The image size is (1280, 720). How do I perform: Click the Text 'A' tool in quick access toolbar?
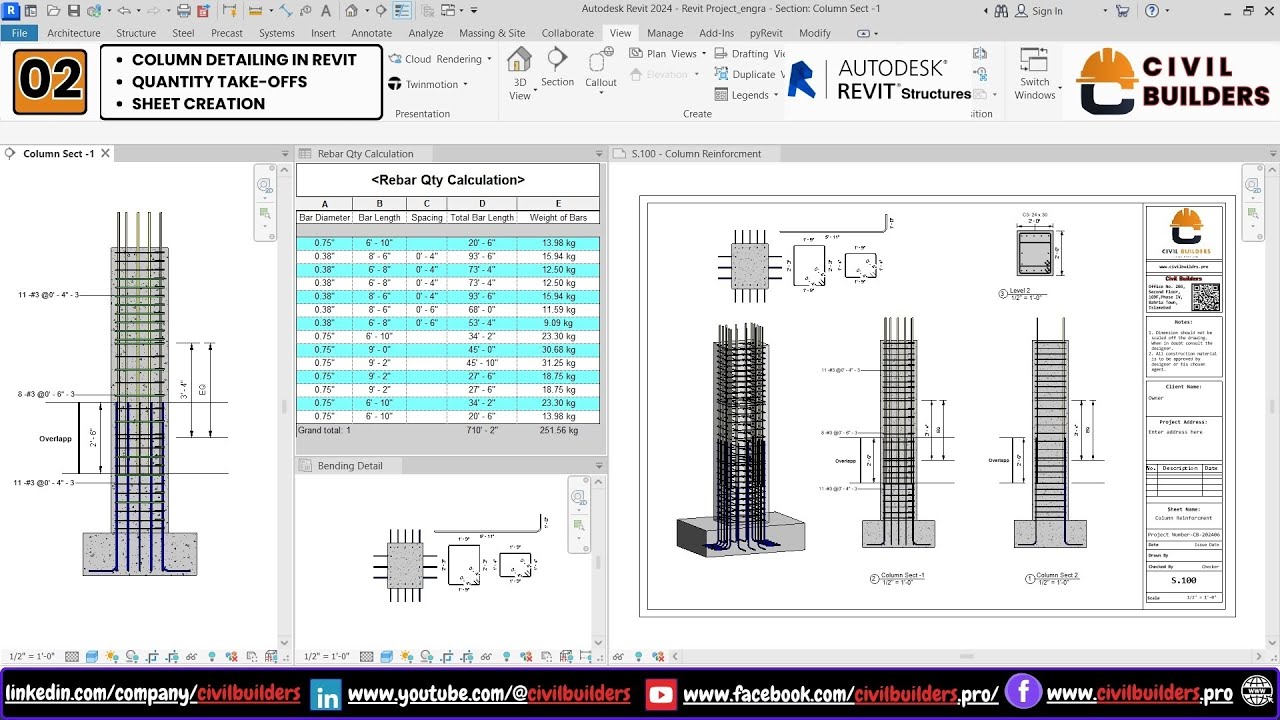click(x=326, y=10)
